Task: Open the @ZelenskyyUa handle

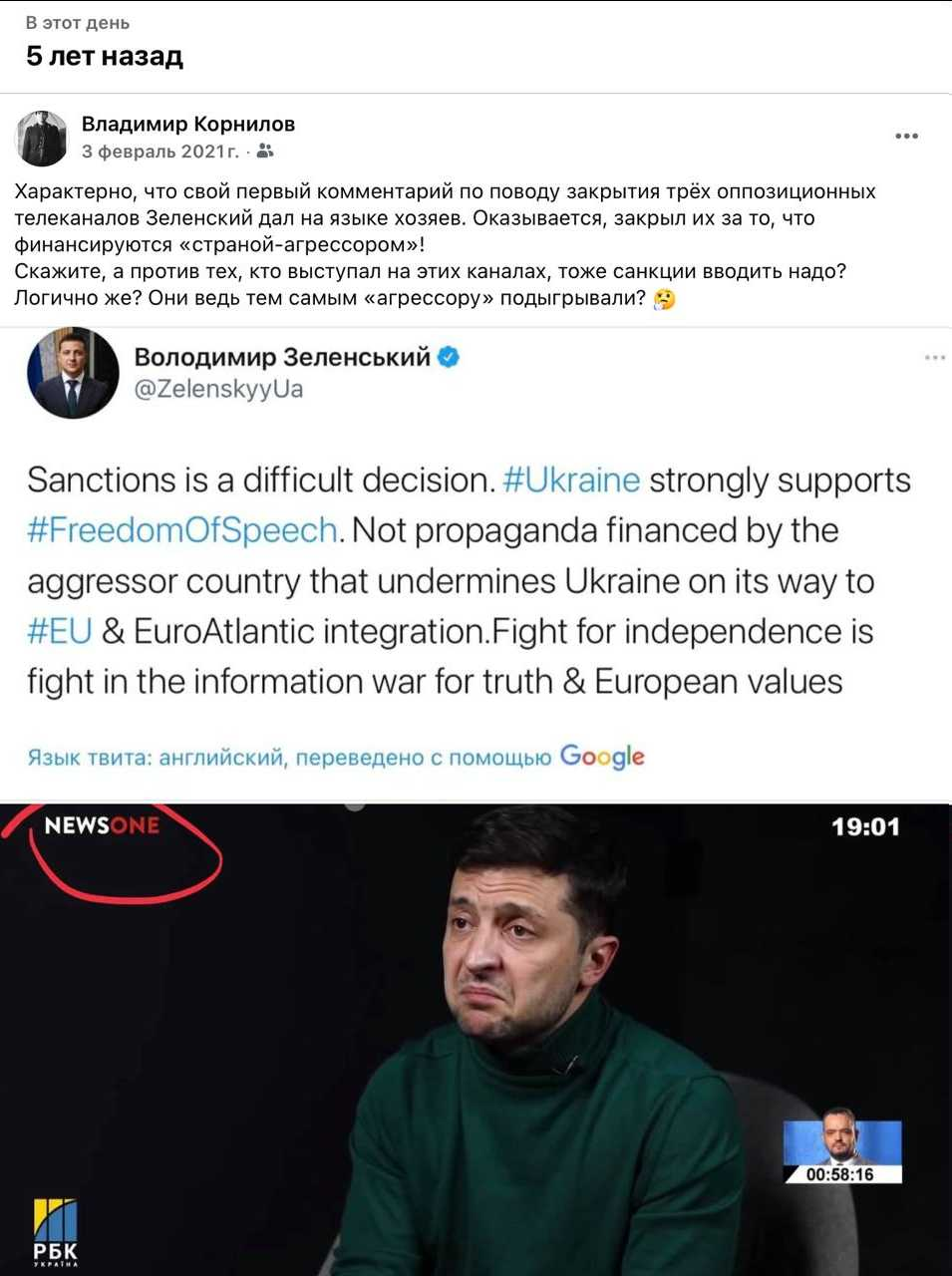Action: [x=218, y=389]
